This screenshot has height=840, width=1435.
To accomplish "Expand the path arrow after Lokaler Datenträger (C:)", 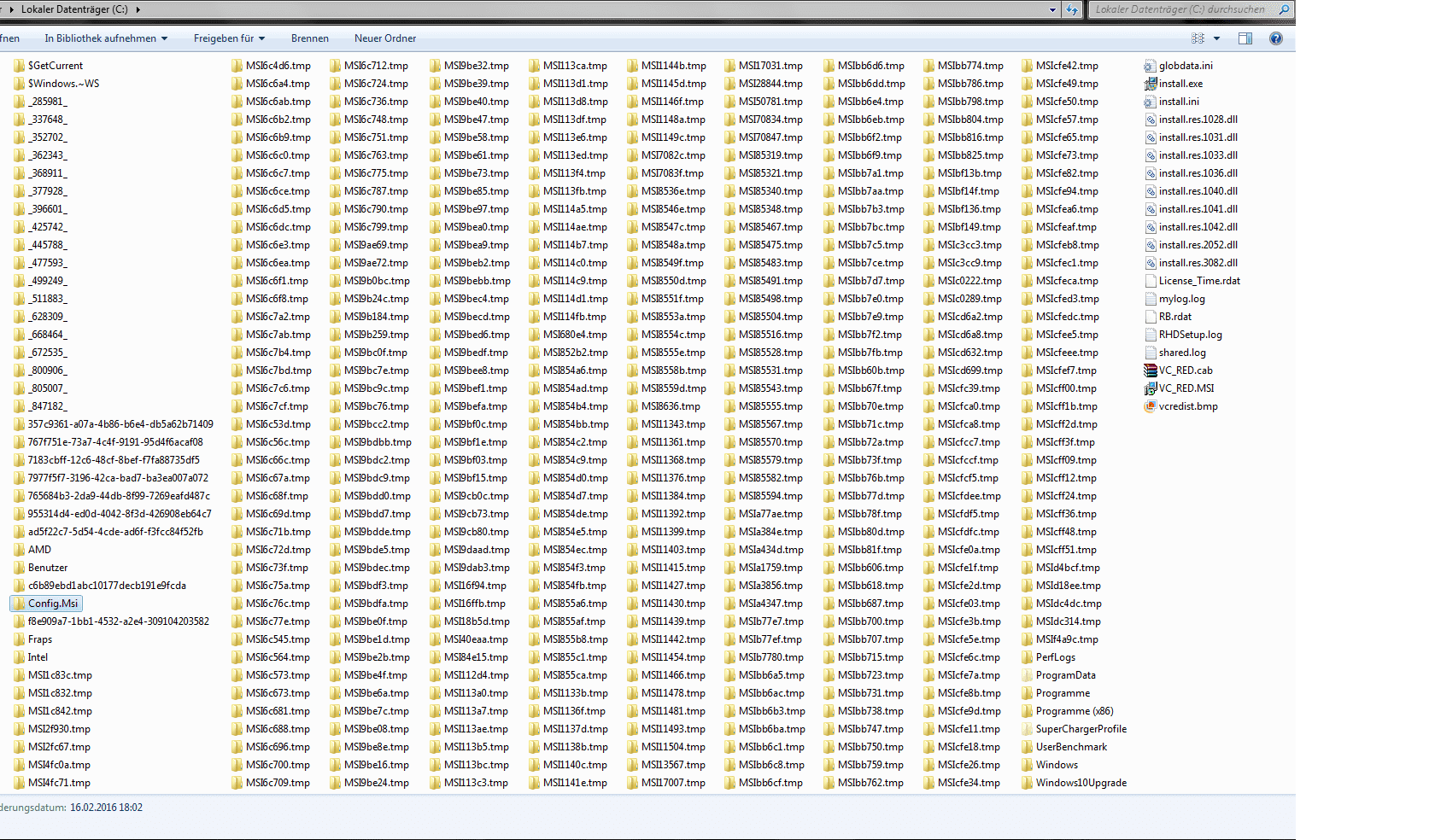I will pos(138,9).
